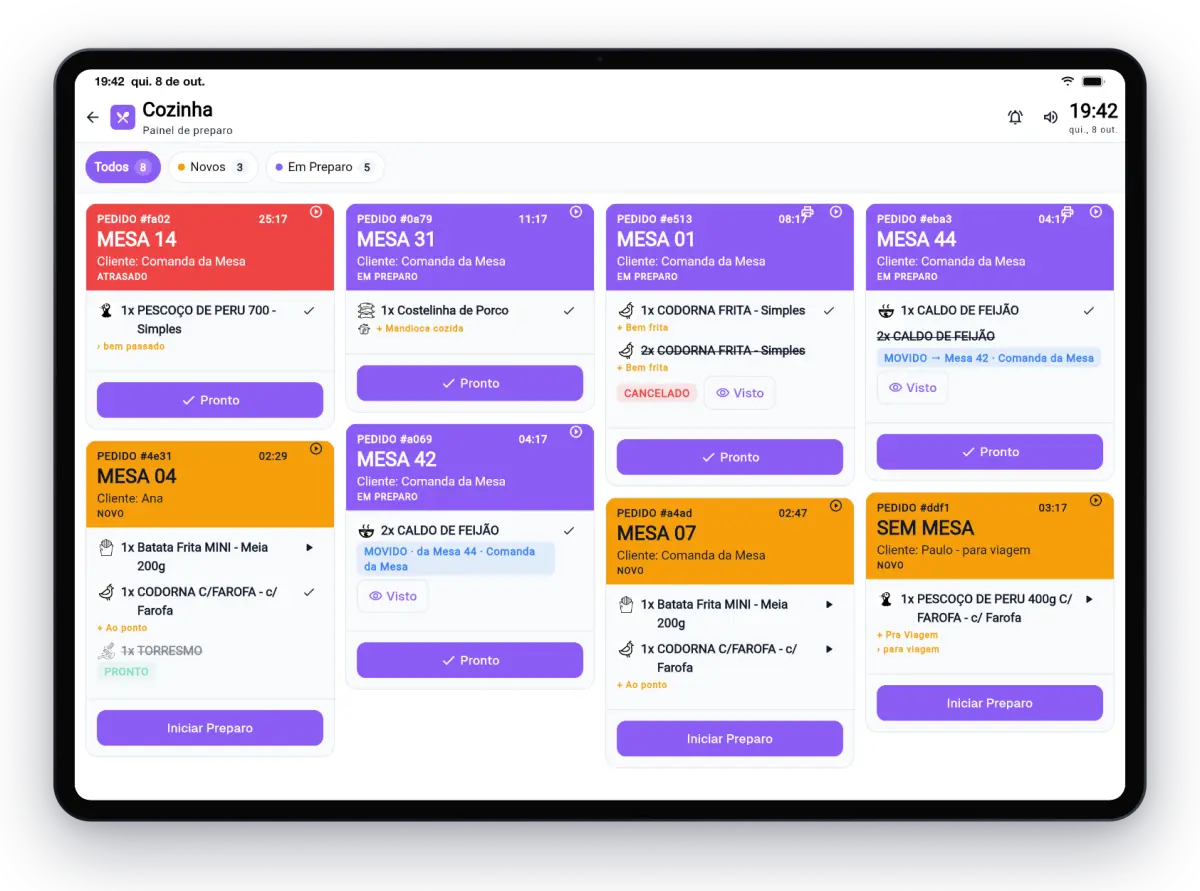Click Visto on the MESA 44 card
Viewport: 1200px width, 891px height.
tap(912, 388)
